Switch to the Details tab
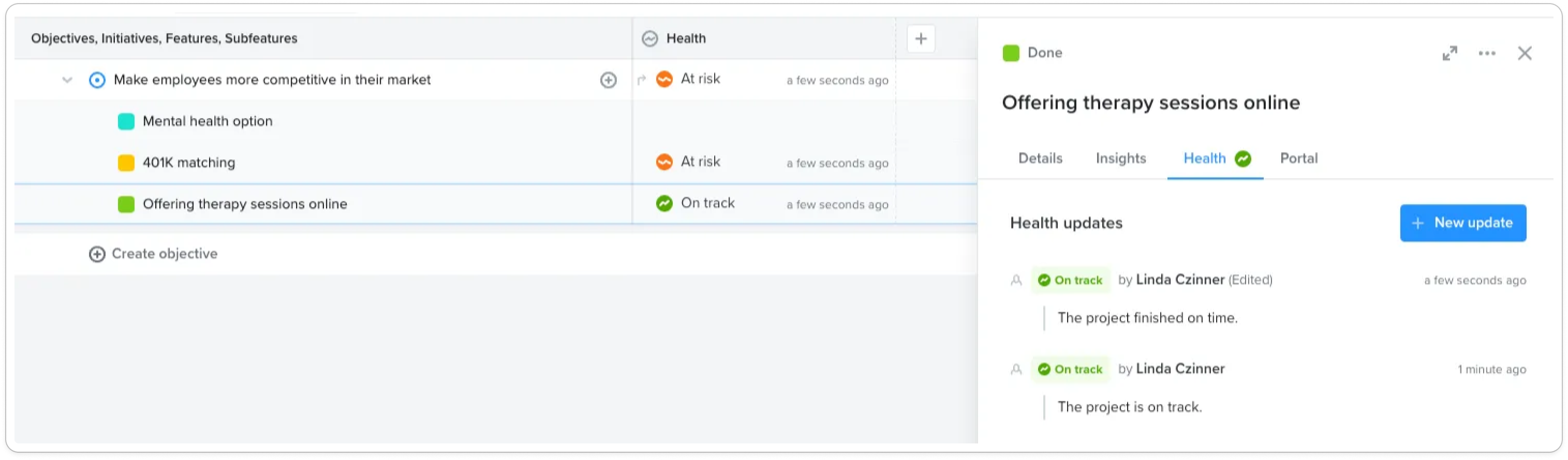Image resolution: width=1568 pixels, height=460 pixels. coord(1040,159)
